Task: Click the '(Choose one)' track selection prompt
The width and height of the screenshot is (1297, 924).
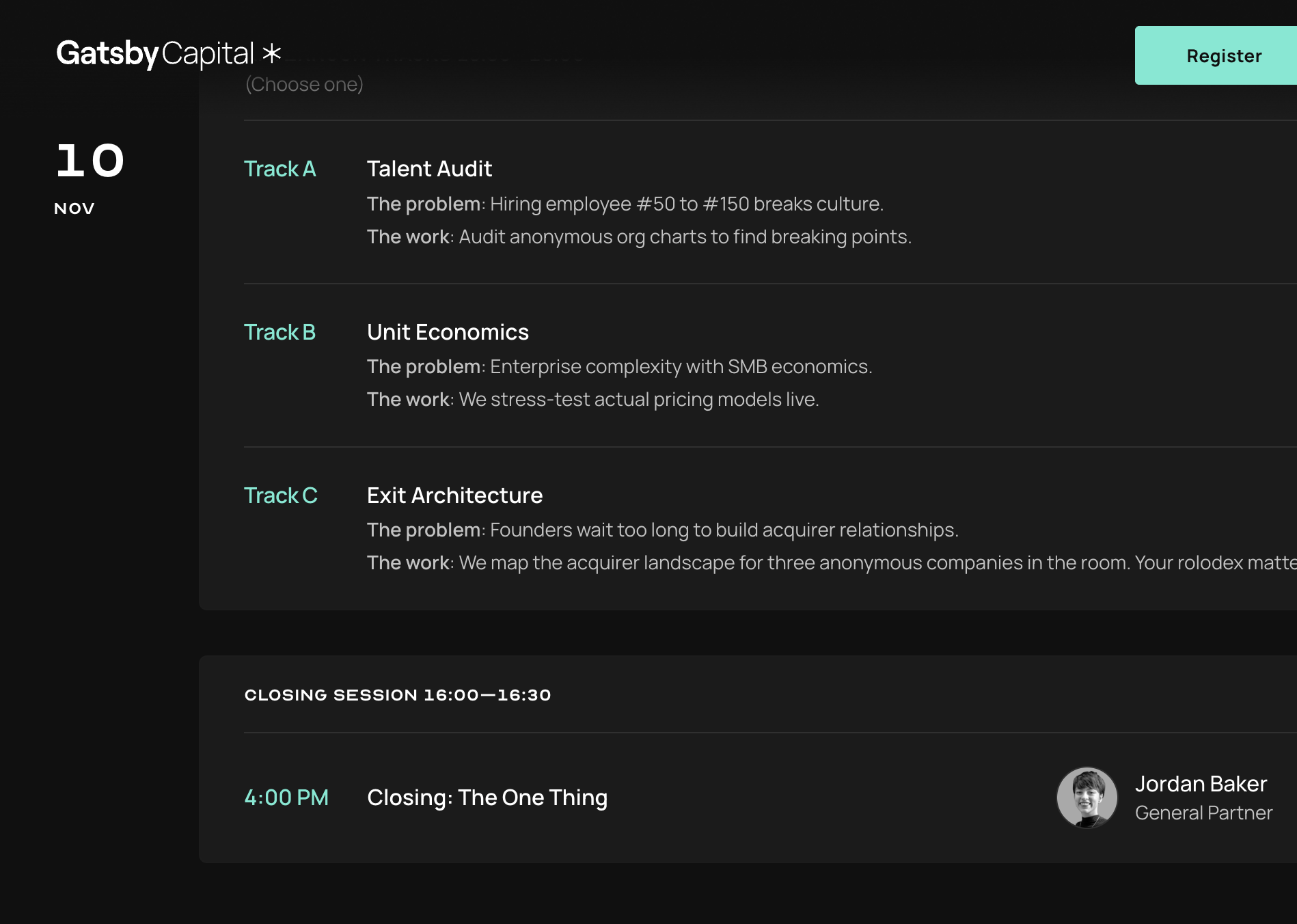Action: (304, 83)
